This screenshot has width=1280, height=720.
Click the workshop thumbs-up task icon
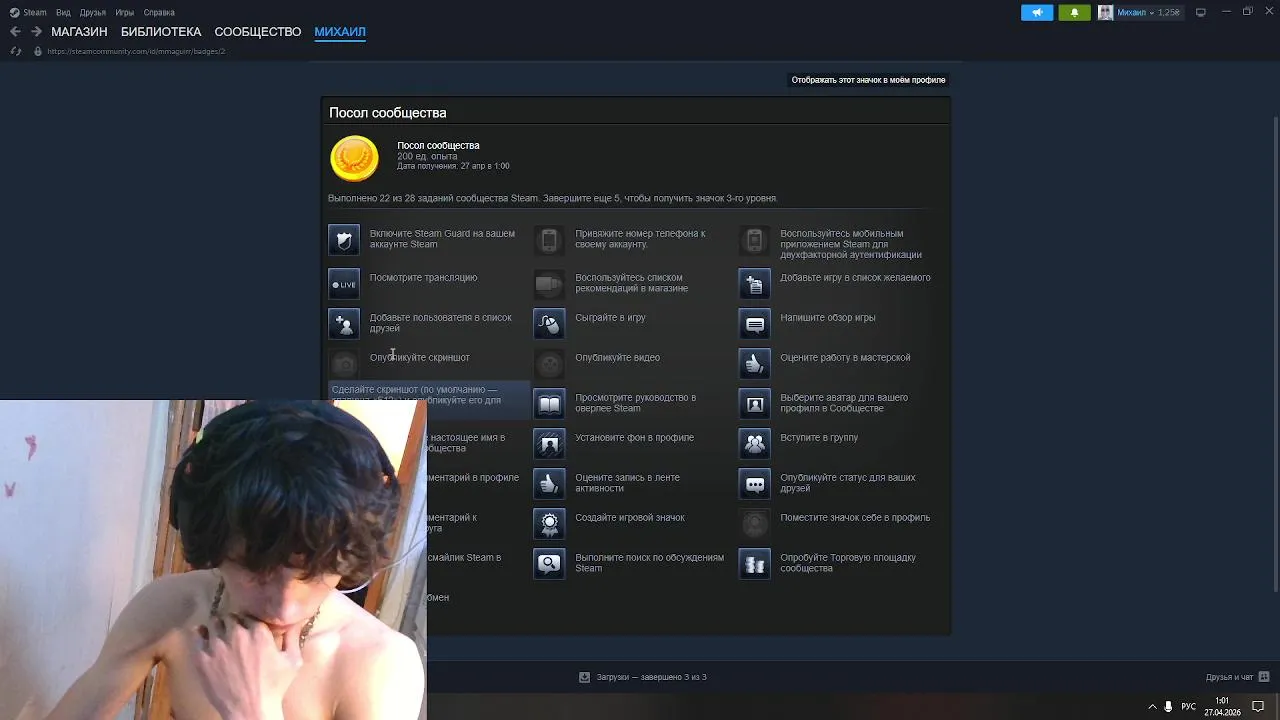755,364
